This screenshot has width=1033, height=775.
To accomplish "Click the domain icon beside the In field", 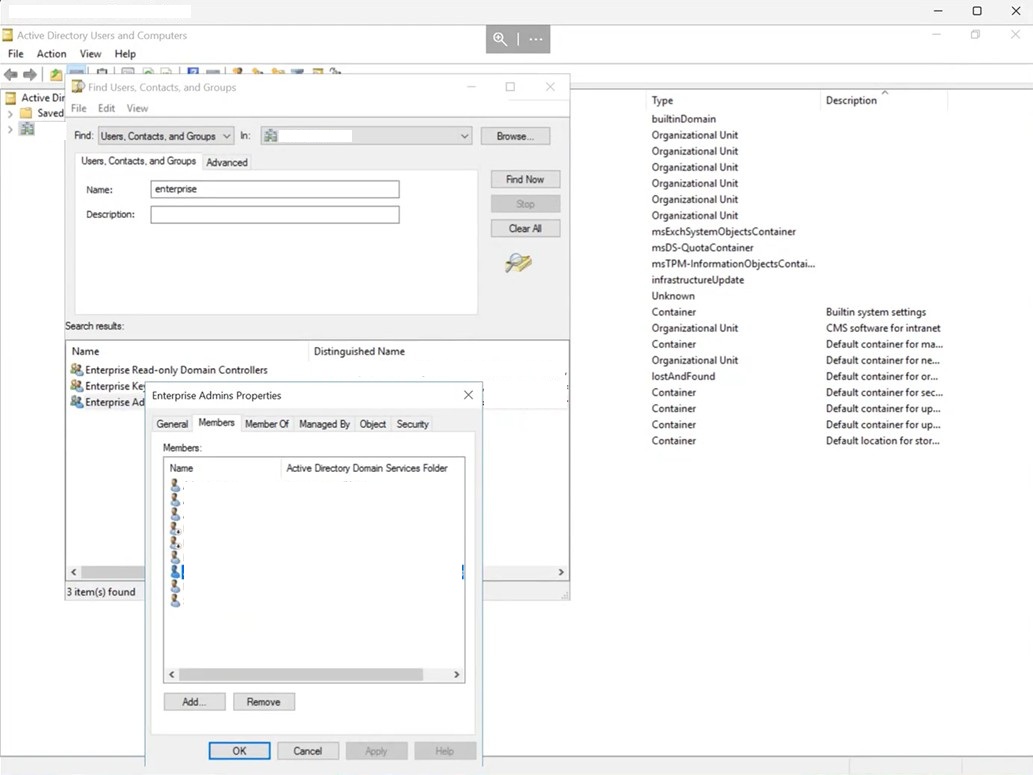I will (x=270, y=135).
